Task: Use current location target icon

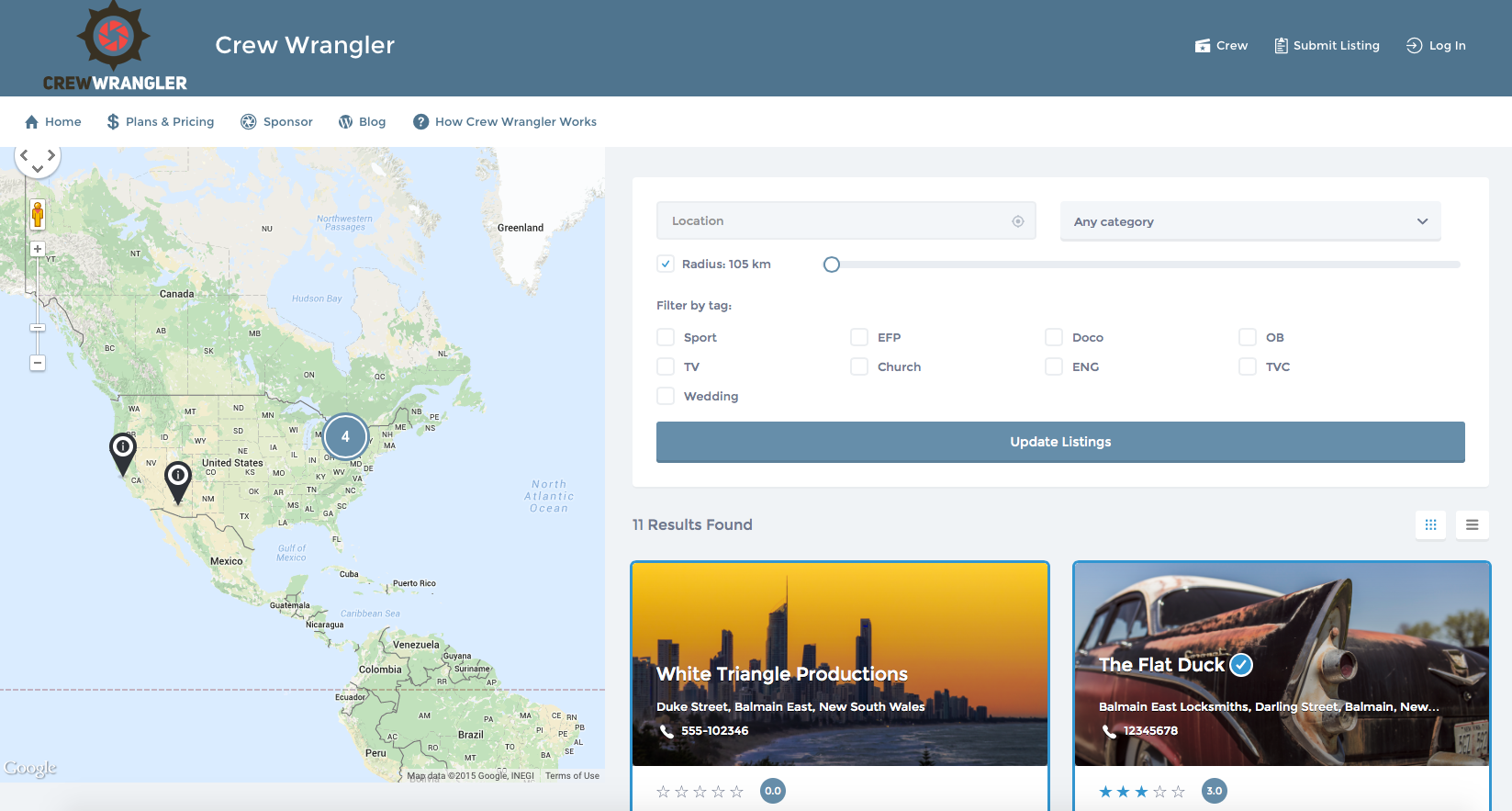Action: point(1017,221)
